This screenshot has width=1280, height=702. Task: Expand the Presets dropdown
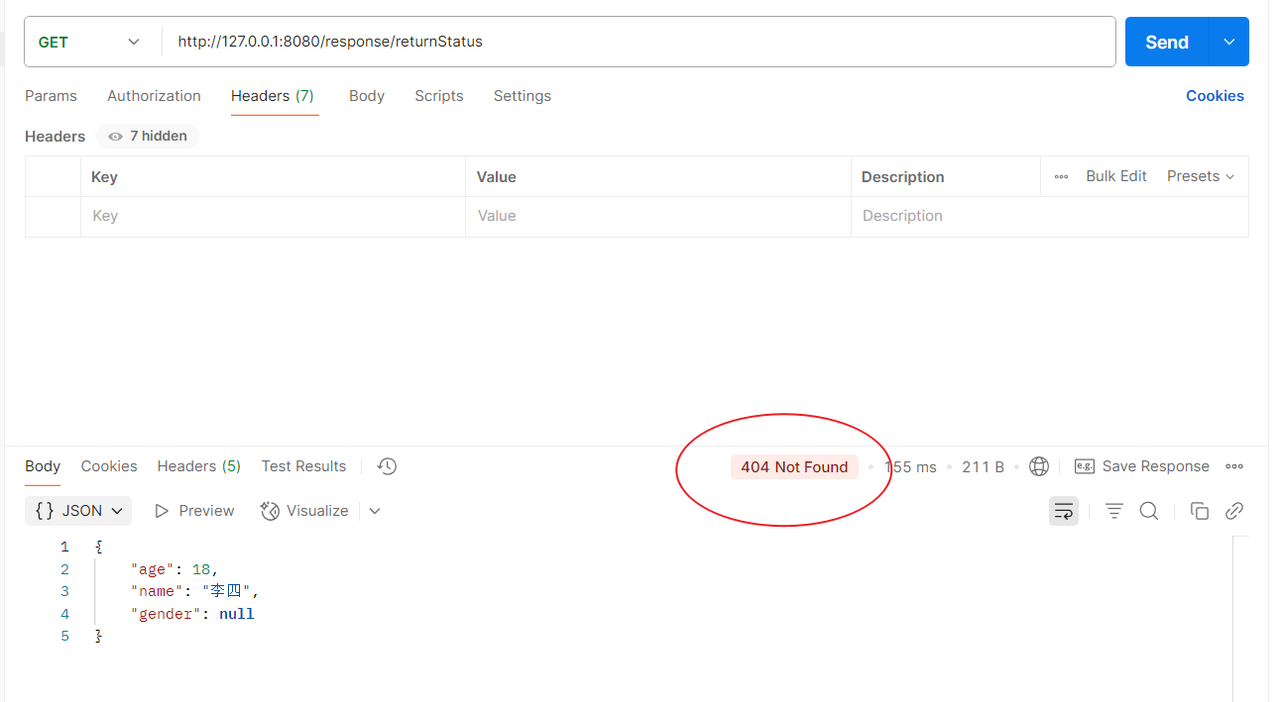pos(1200,176)
